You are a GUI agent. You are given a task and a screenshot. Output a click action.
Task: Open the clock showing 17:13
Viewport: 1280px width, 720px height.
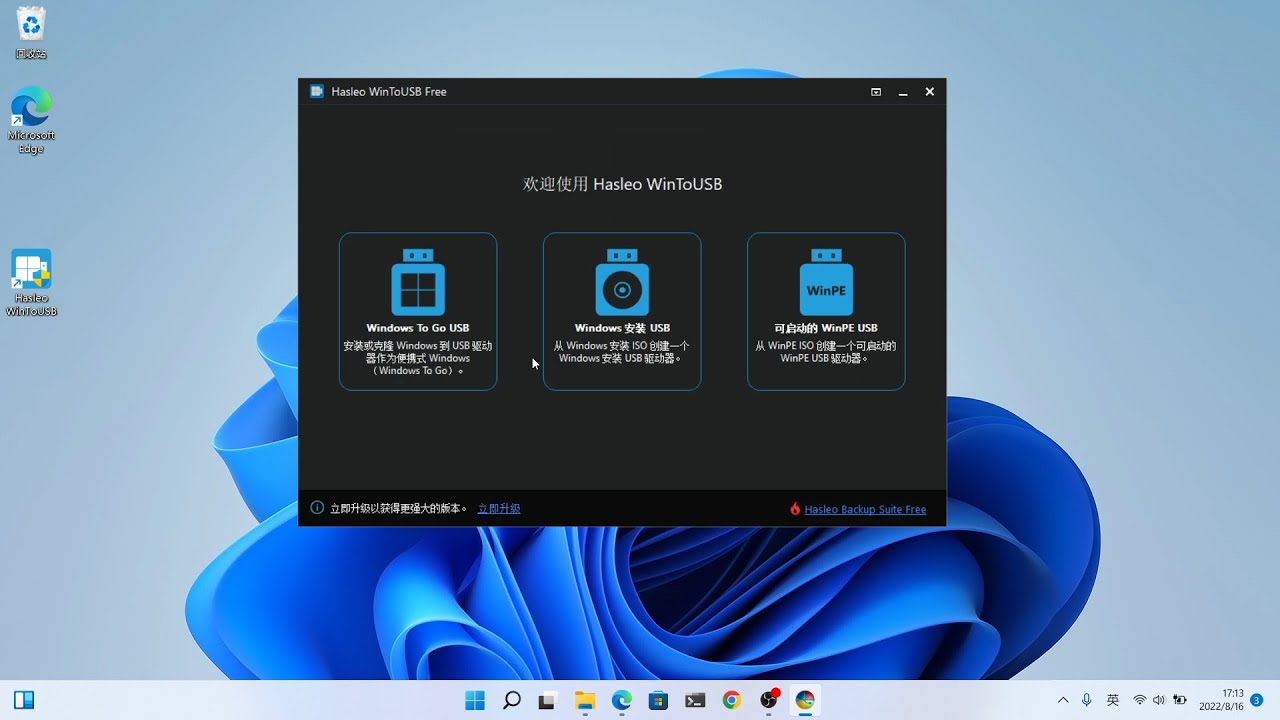coord(1221,700)
